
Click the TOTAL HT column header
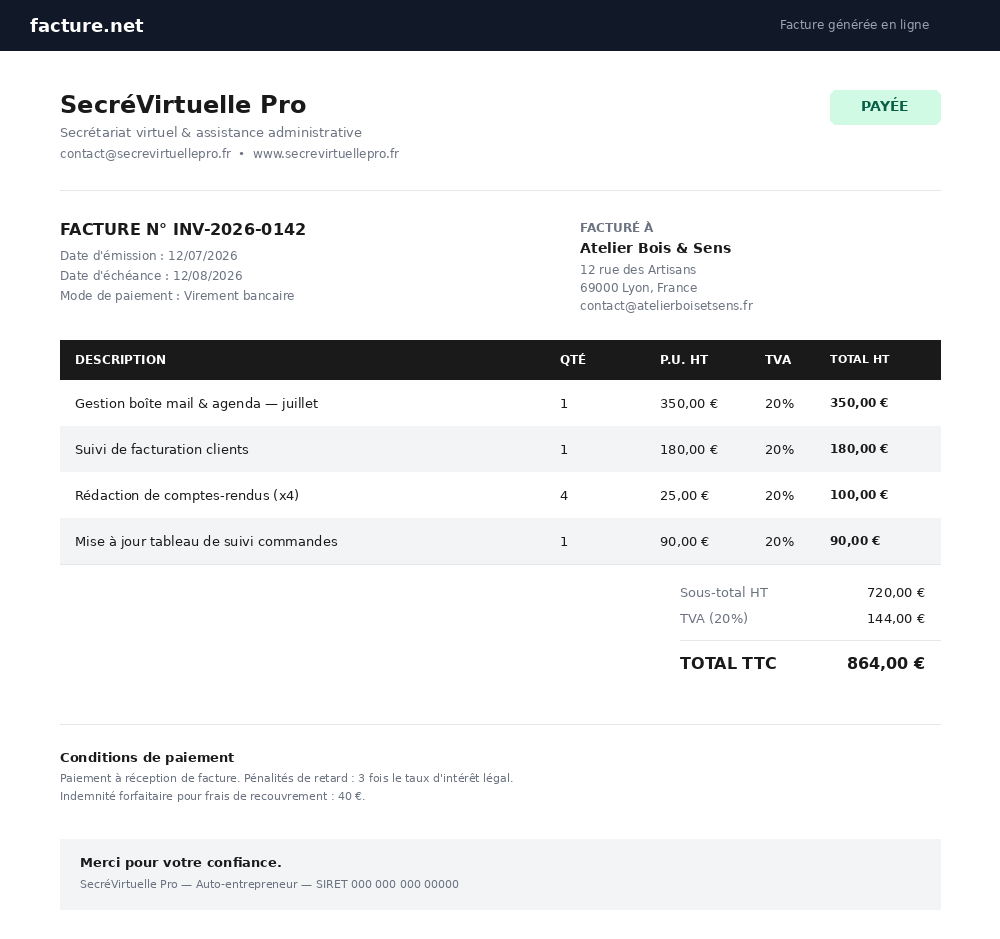(x=859, y=359)
